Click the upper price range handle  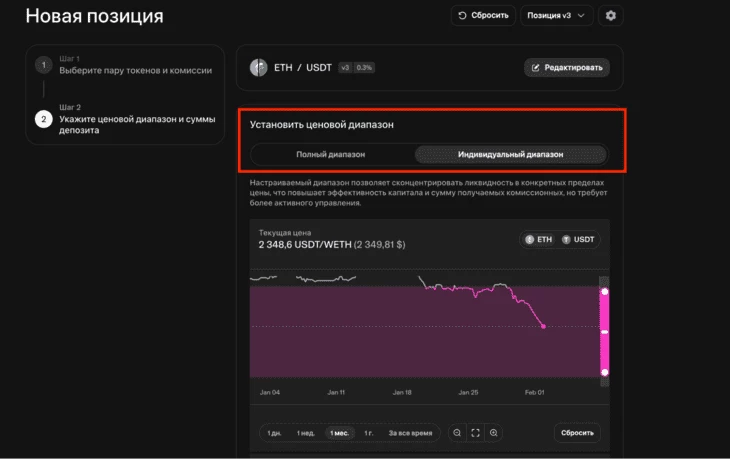tap(605, 292)
